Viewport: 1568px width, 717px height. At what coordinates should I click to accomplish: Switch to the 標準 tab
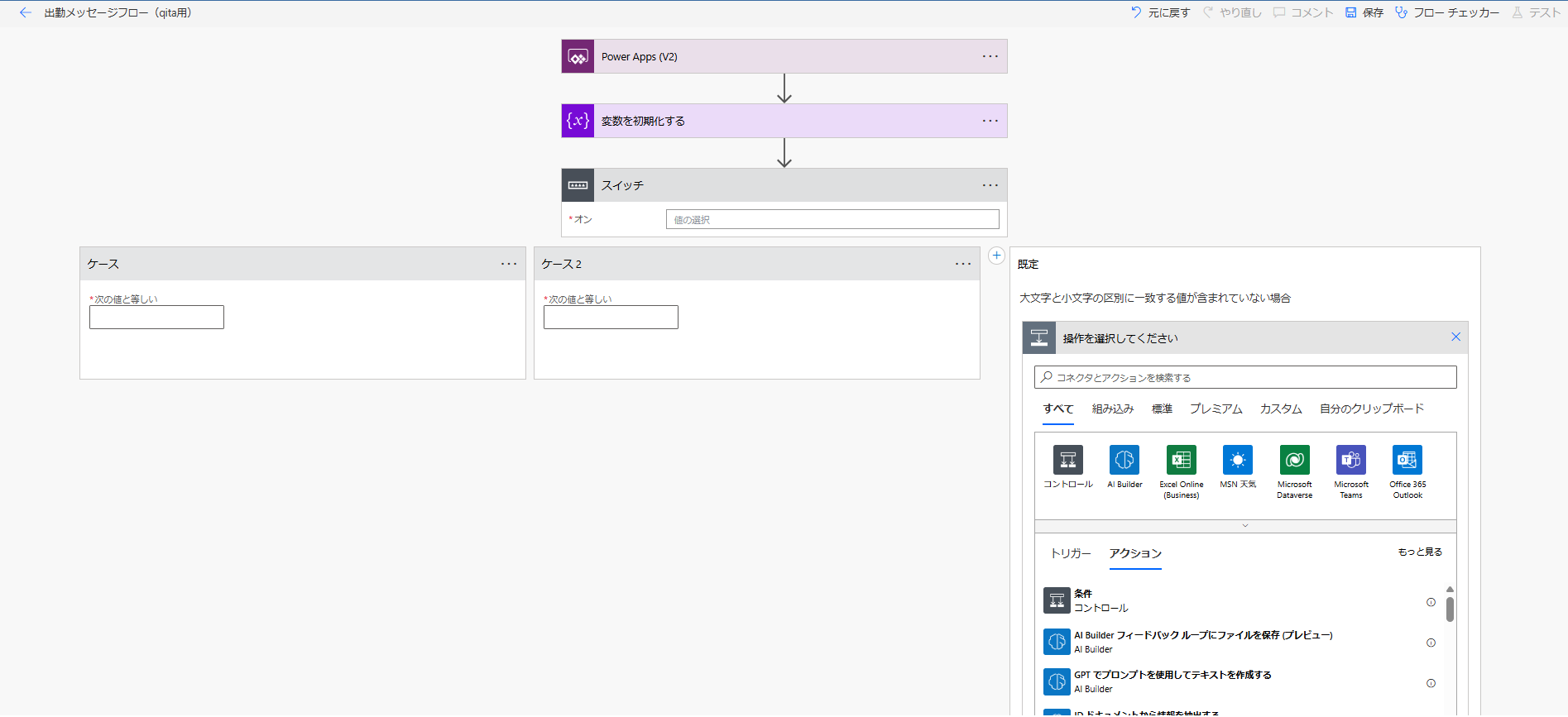click(1162, 409)
